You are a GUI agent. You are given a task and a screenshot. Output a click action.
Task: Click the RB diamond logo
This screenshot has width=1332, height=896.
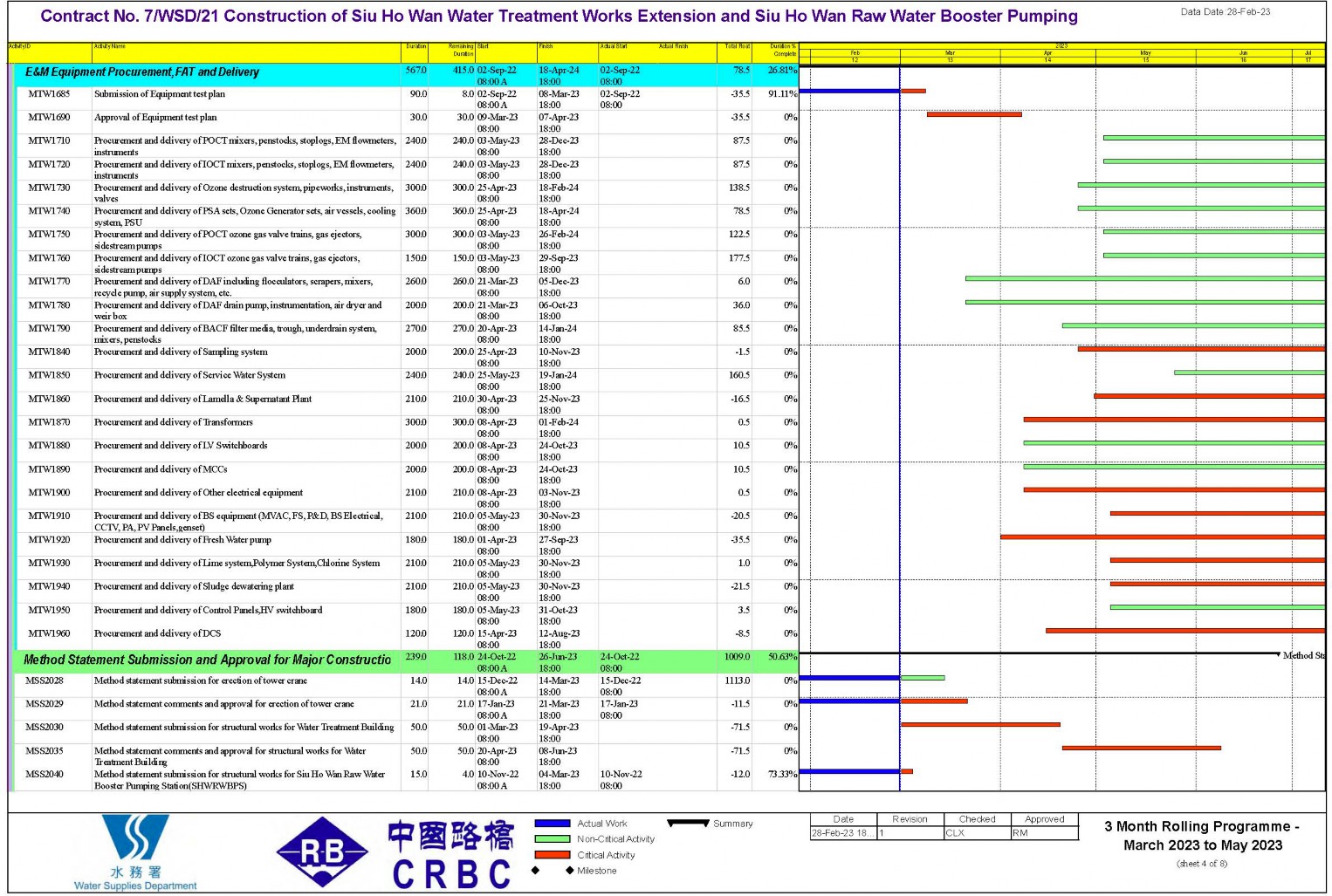322,852
